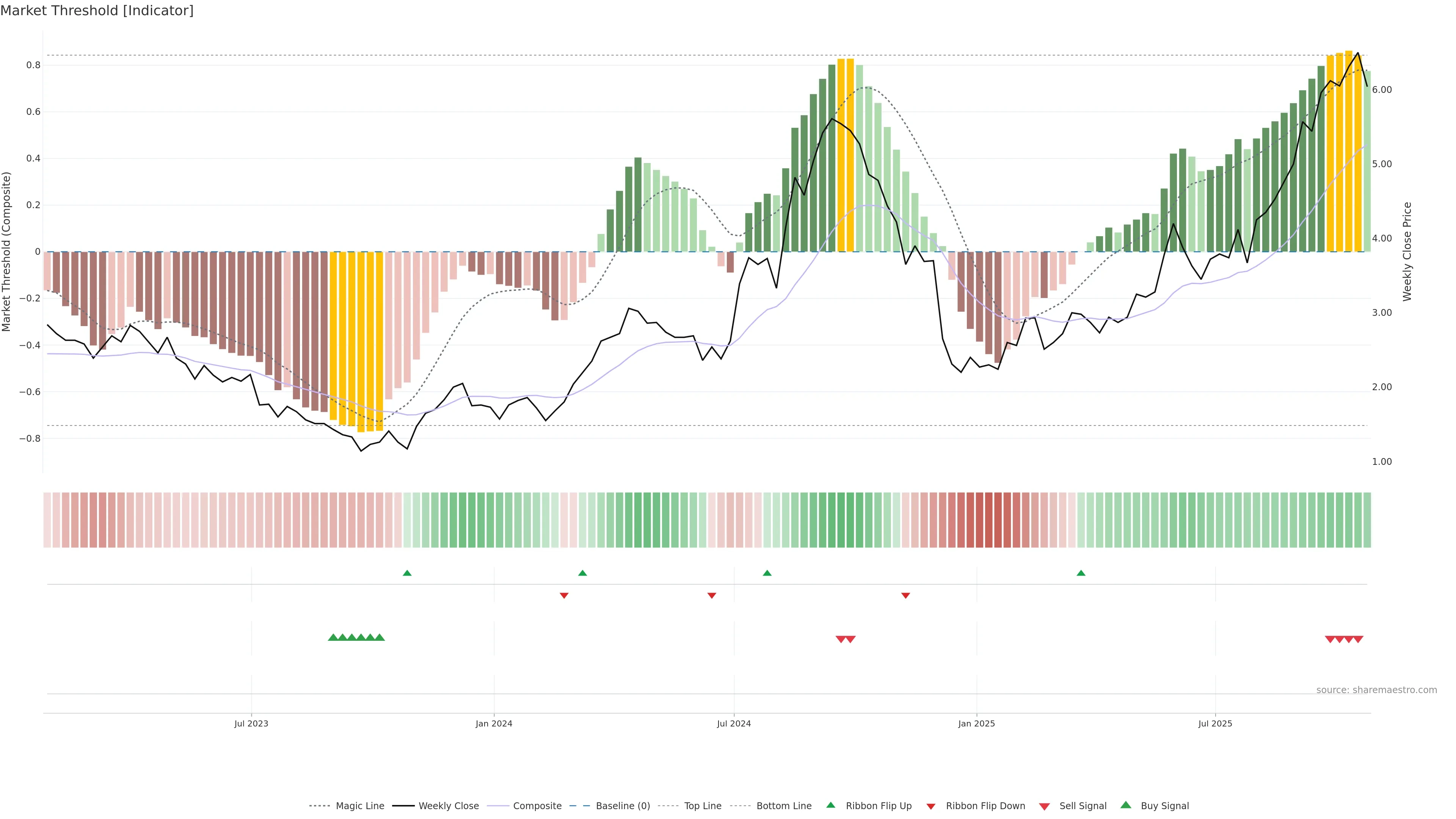1456x819 pixels.
Task: Toggle the Composite legend item
Action: pos(537,806)
